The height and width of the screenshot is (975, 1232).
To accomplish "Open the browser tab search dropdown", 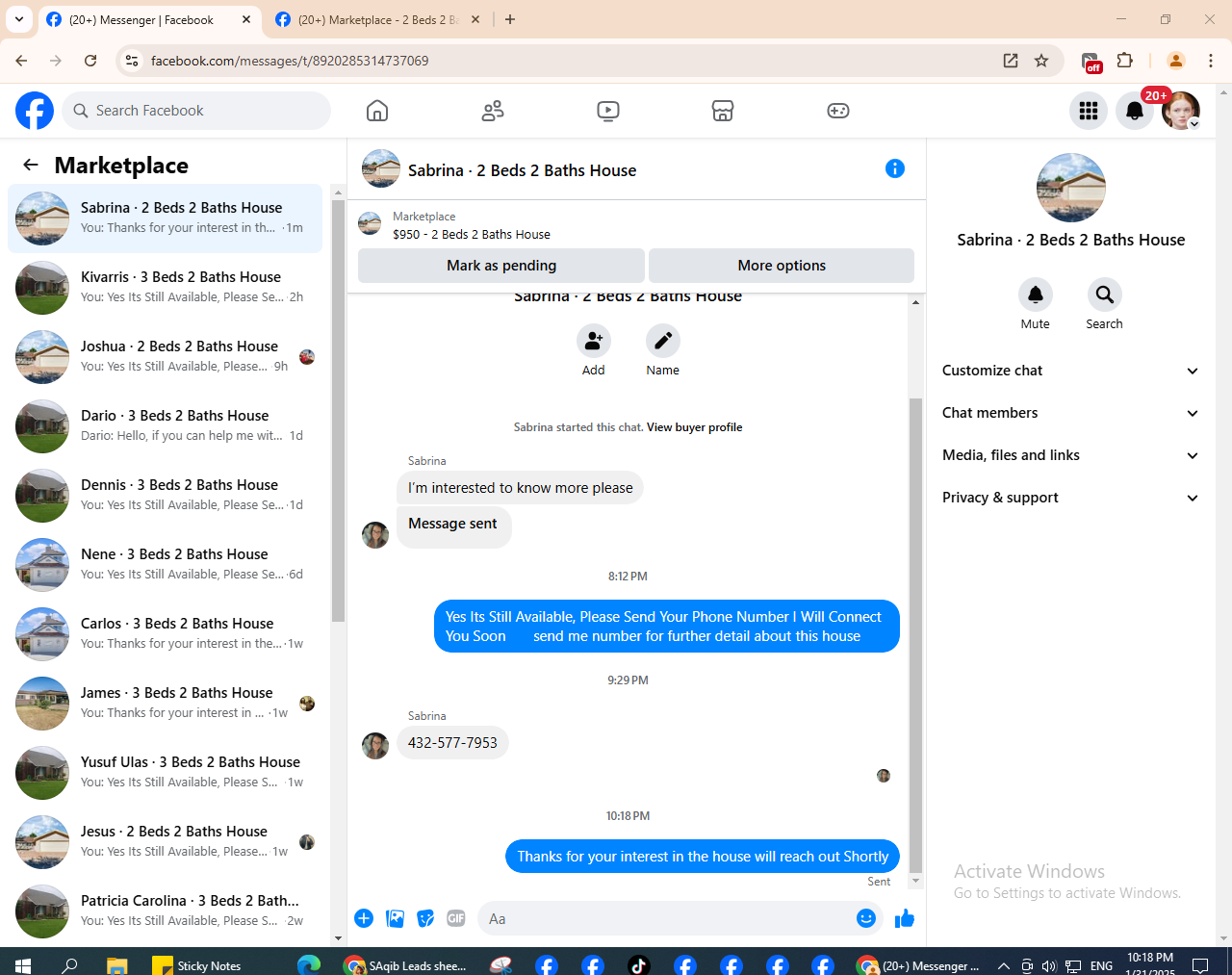I will pos(19,19).
